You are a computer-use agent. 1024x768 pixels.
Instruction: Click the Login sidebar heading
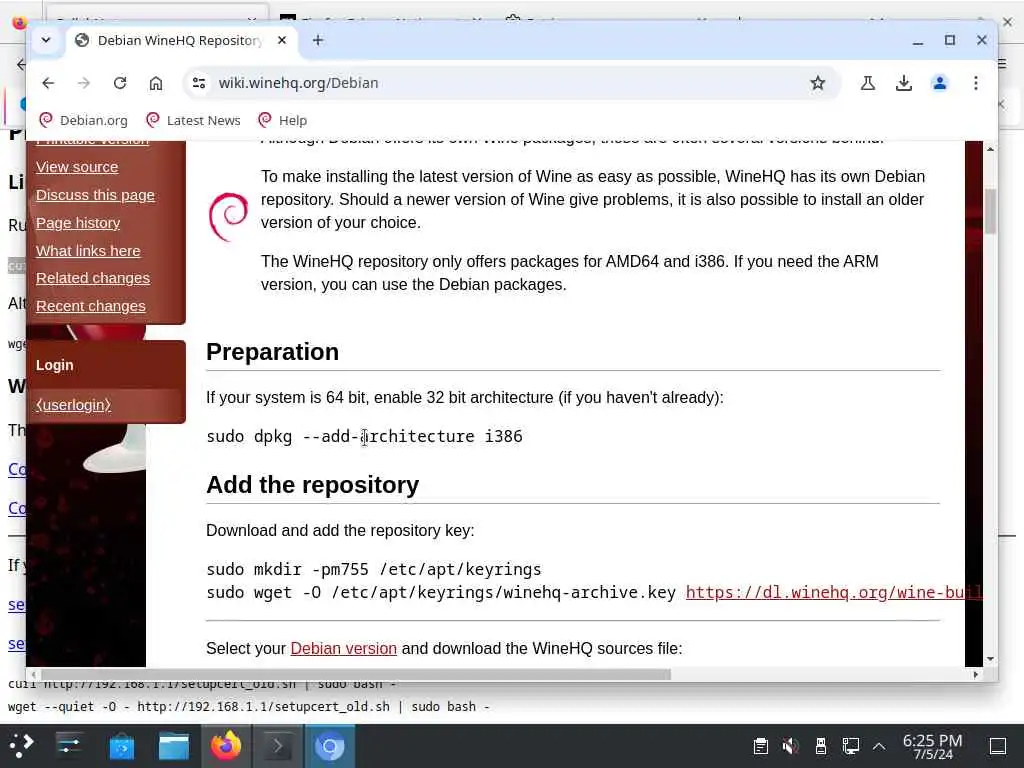55,365
